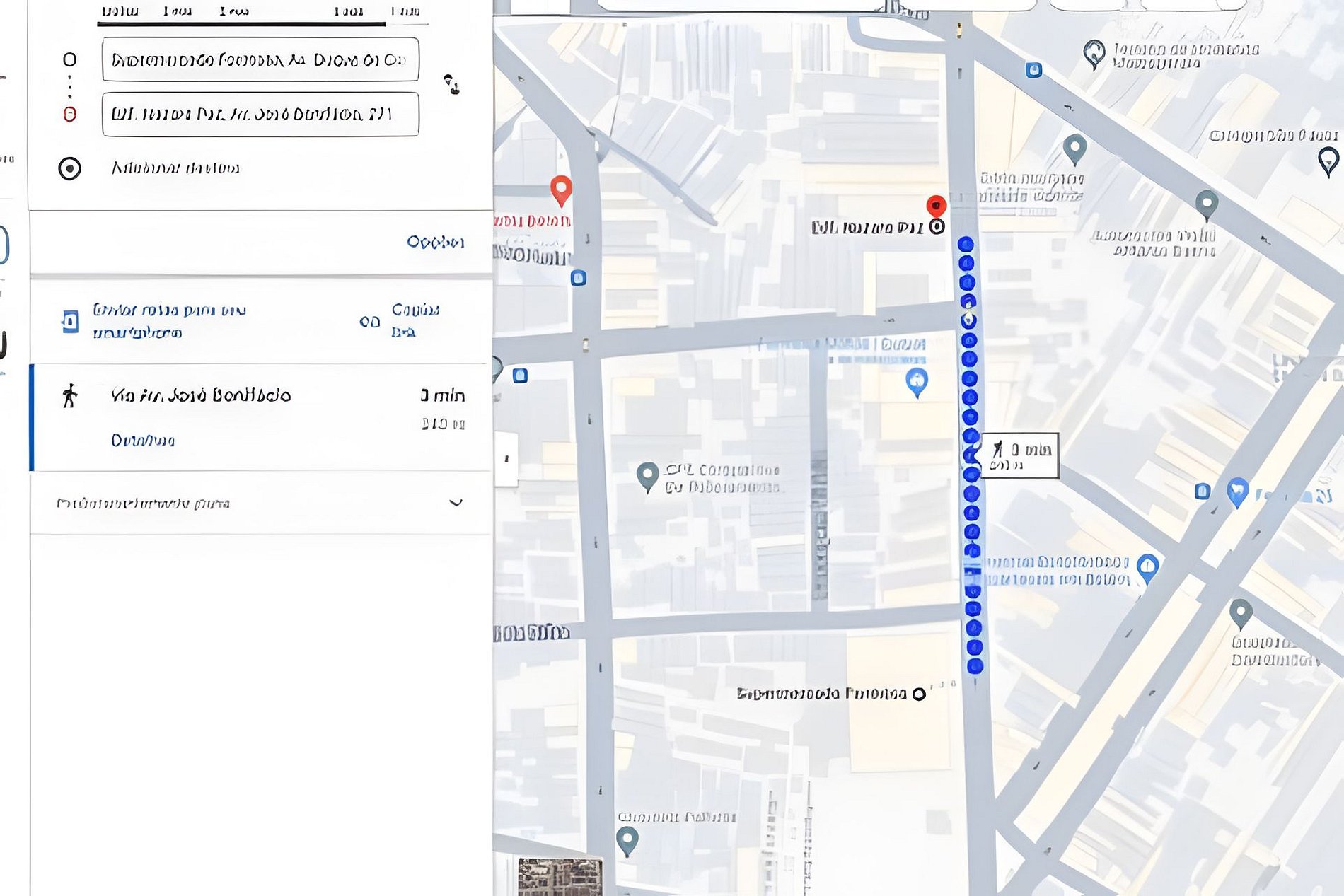Click the red pin at left map edge
The width and height of the screenshot is (1344, 896).
click(561, 190)
